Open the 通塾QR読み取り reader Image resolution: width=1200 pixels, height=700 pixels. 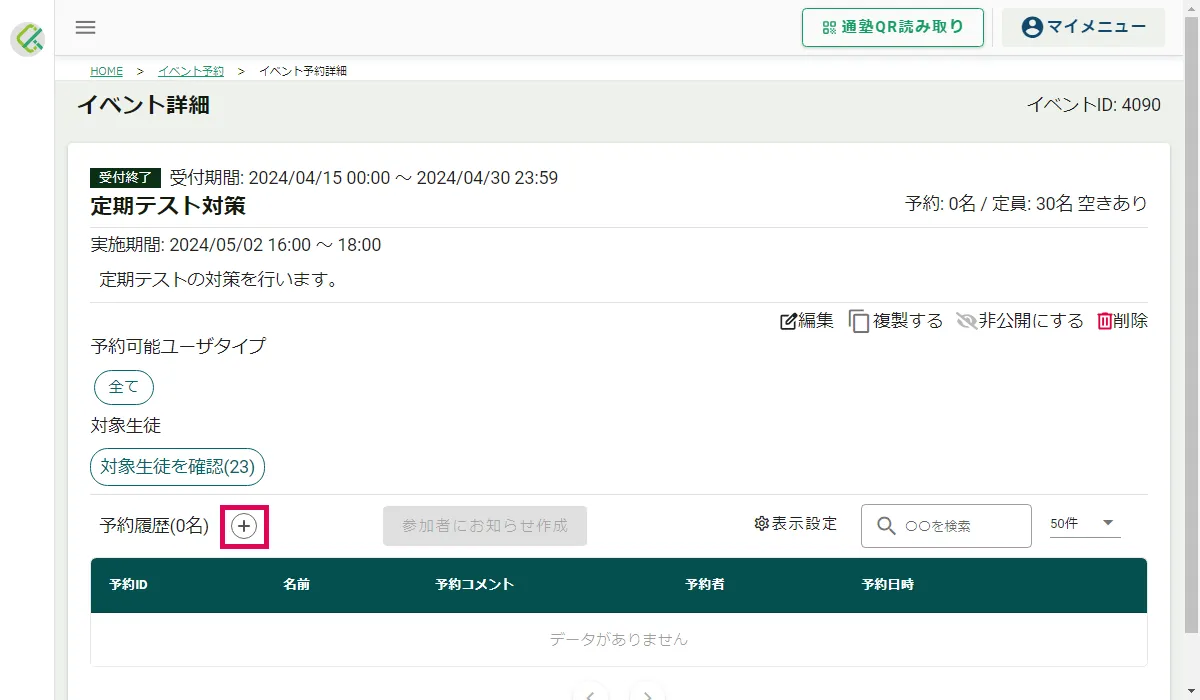point(893,27)
